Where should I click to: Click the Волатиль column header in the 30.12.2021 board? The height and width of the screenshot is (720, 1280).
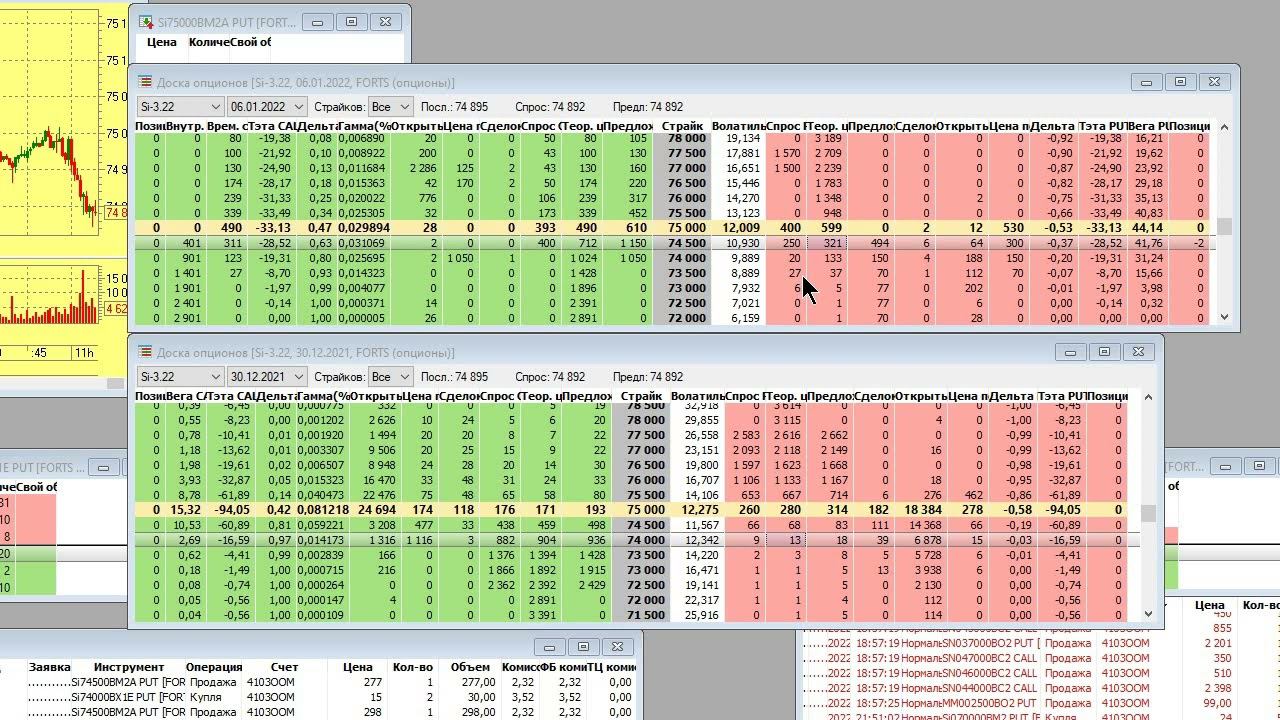(x=698, y=396)
